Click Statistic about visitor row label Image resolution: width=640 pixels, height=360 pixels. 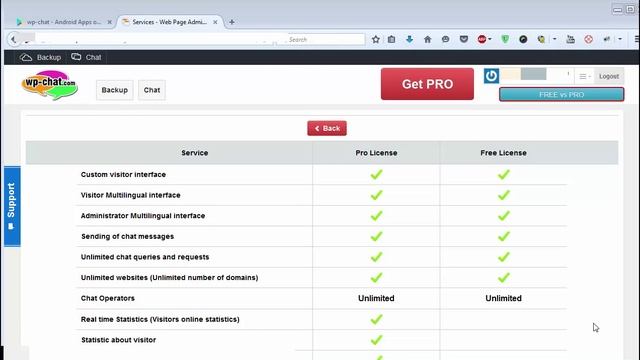[x=118, y=340]
